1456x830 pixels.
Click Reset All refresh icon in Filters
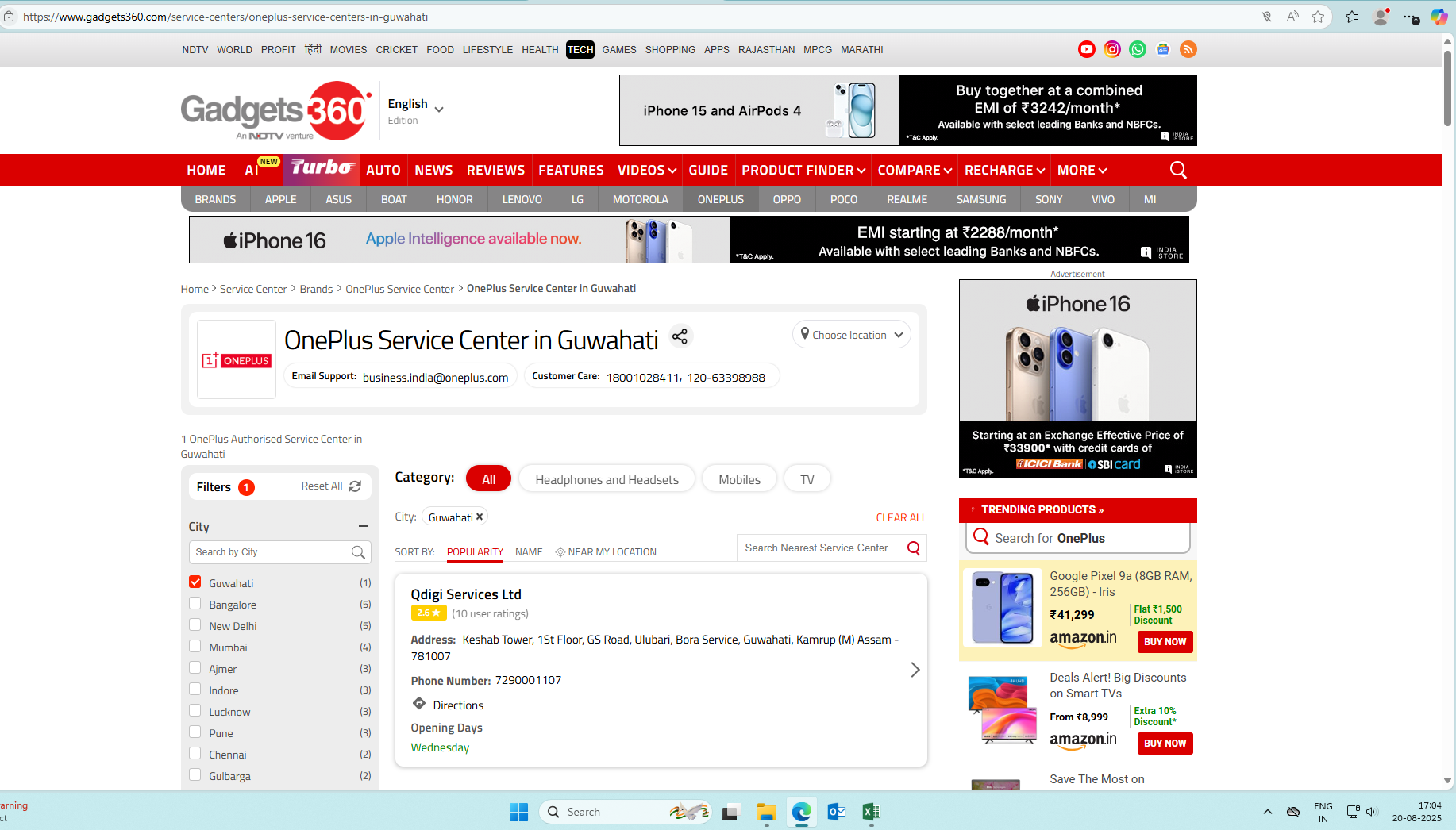click(355, 486)
